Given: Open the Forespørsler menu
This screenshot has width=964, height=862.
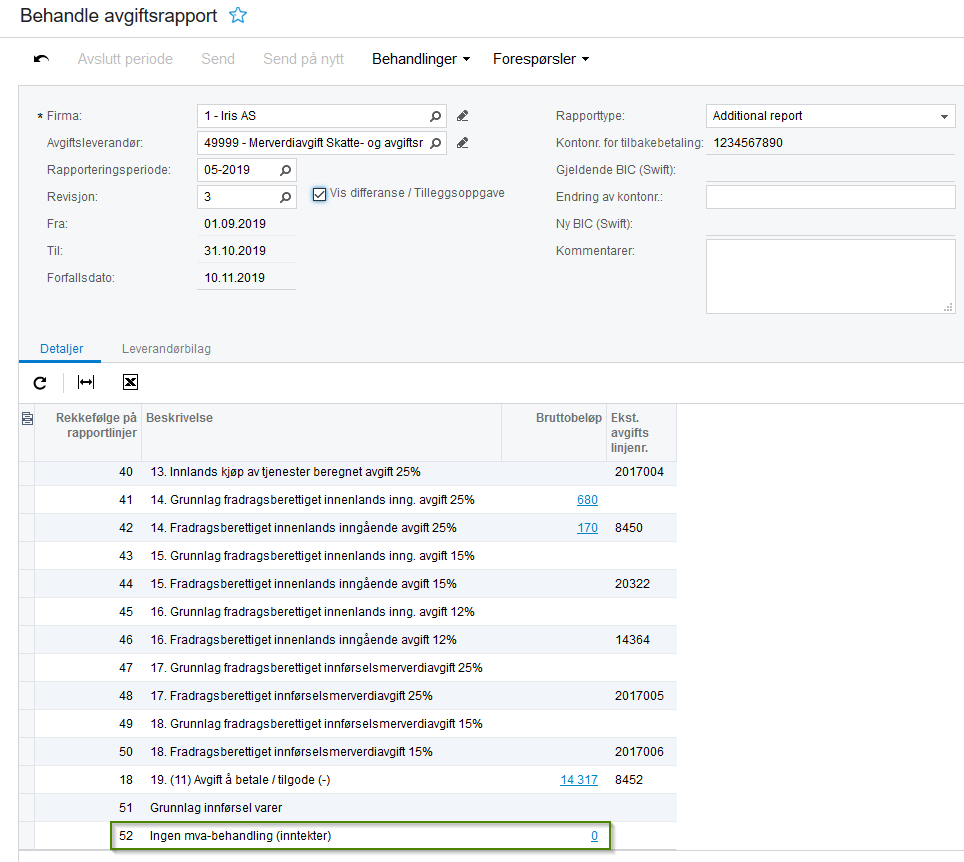Looking at the screenshot, I should [541, 59].
